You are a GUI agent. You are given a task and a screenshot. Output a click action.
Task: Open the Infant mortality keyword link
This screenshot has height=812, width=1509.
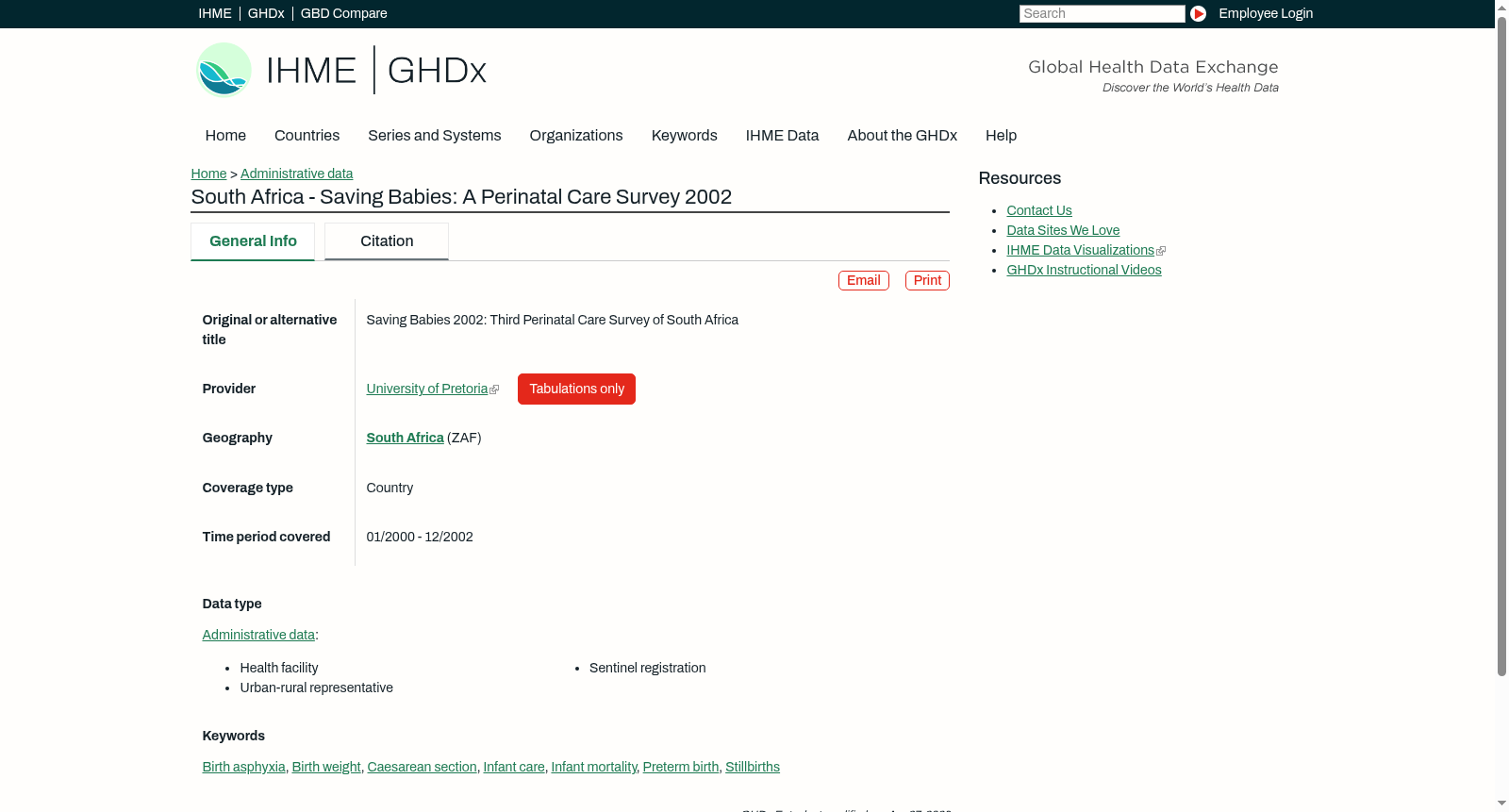pyautogui.click(x=594, y=767)
